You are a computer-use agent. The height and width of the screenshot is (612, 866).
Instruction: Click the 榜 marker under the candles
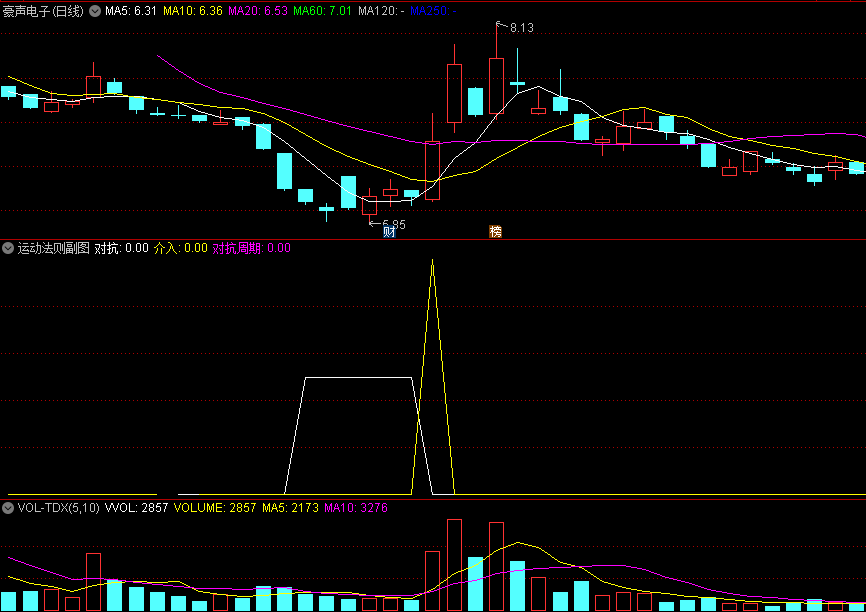click(x=495, y=232)
